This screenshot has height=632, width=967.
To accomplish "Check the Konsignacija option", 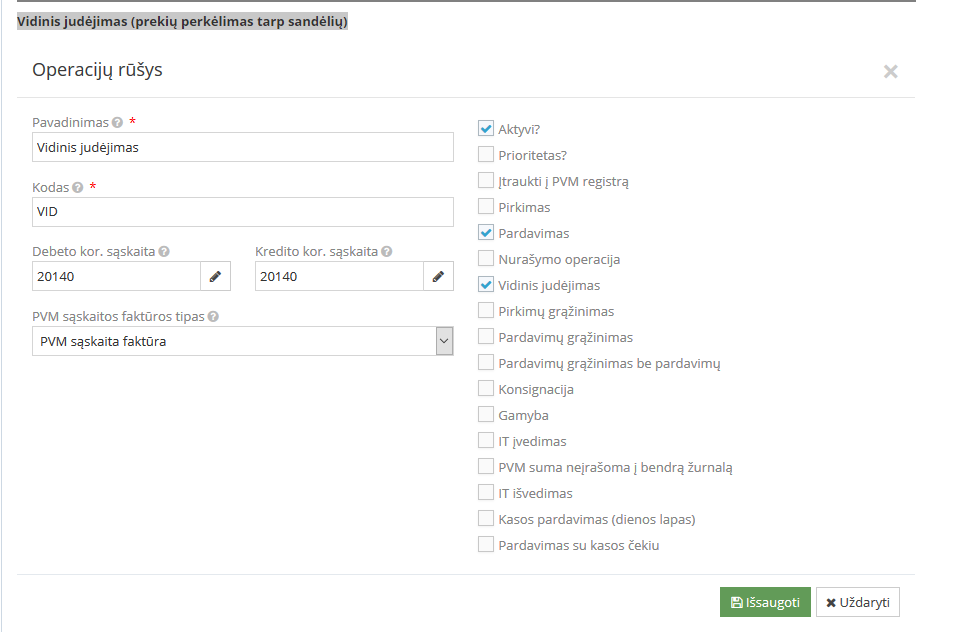I will [486, 389].
